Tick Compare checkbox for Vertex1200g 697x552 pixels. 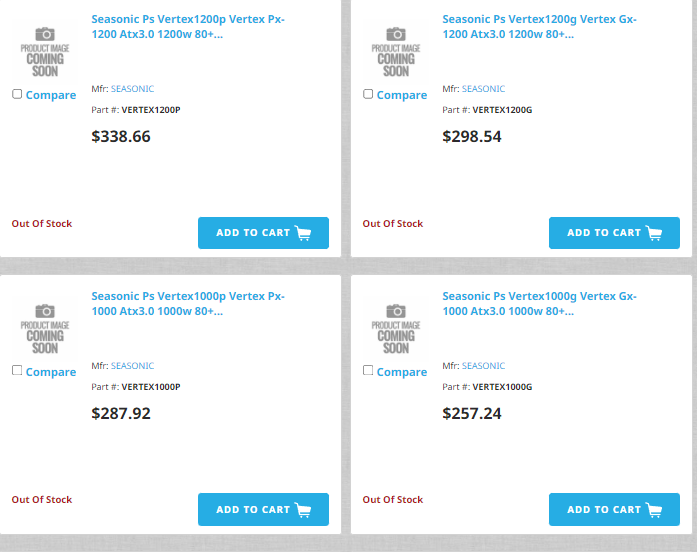pyautogui.click(x=368, y=94)
